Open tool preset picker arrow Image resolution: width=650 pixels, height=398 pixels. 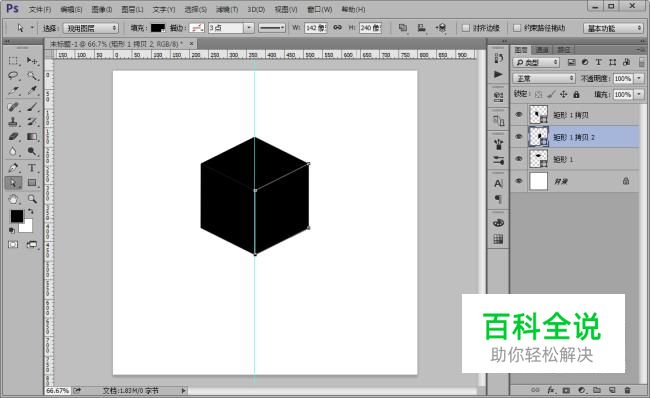32,28
